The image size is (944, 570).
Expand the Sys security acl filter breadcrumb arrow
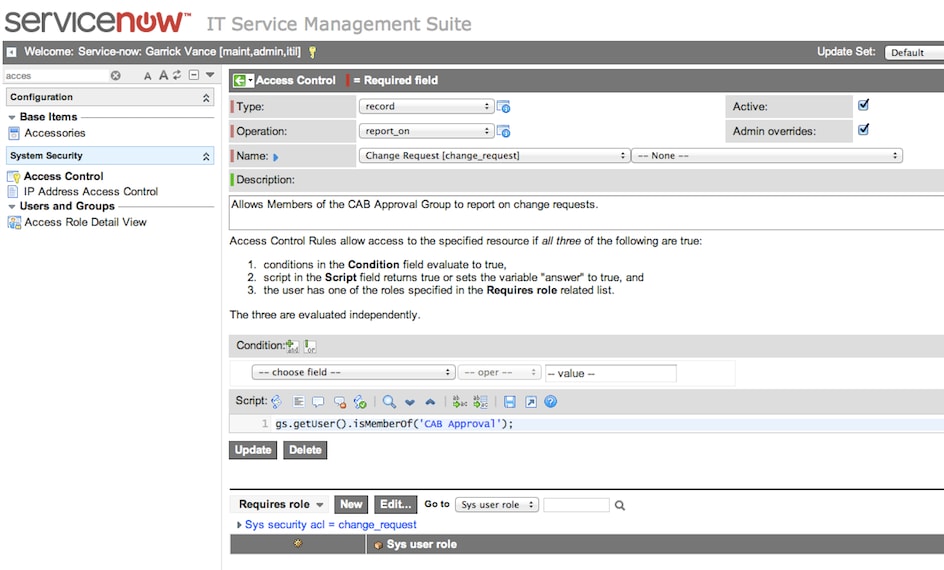point(239,525)
